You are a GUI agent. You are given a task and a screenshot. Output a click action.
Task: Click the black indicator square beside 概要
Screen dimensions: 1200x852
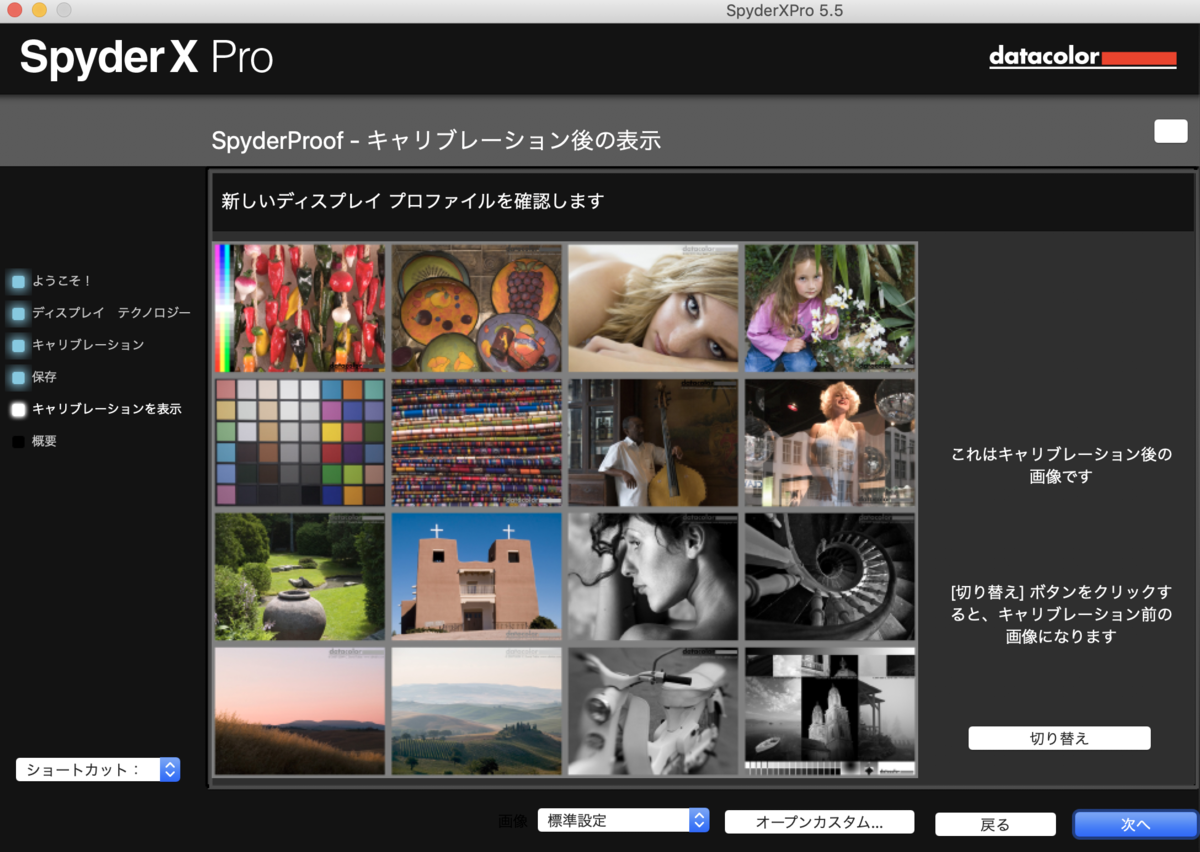point(16,441)
